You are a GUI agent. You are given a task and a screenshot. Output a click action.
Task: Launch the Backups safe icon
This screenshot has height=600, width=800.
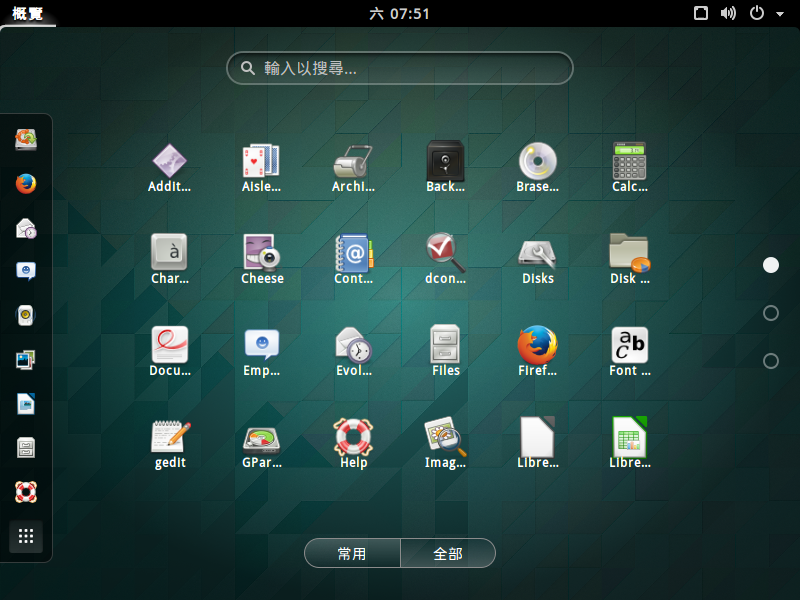tap(445, 161)
